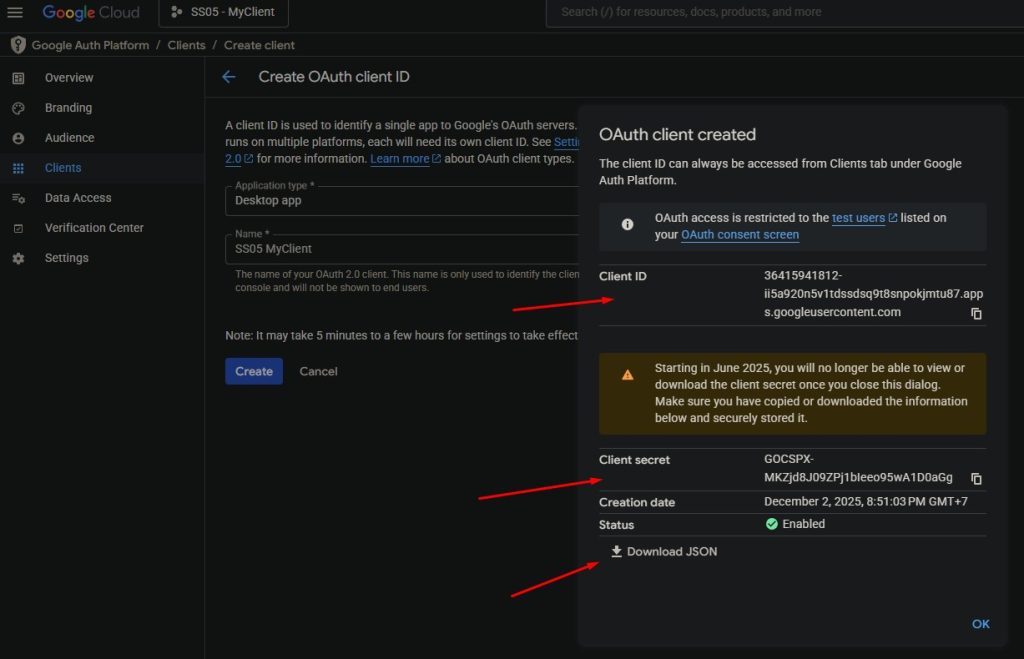Click the Settings gear icon in sidebar
The height and width of the screenshot is (659, 1024).
18,258
